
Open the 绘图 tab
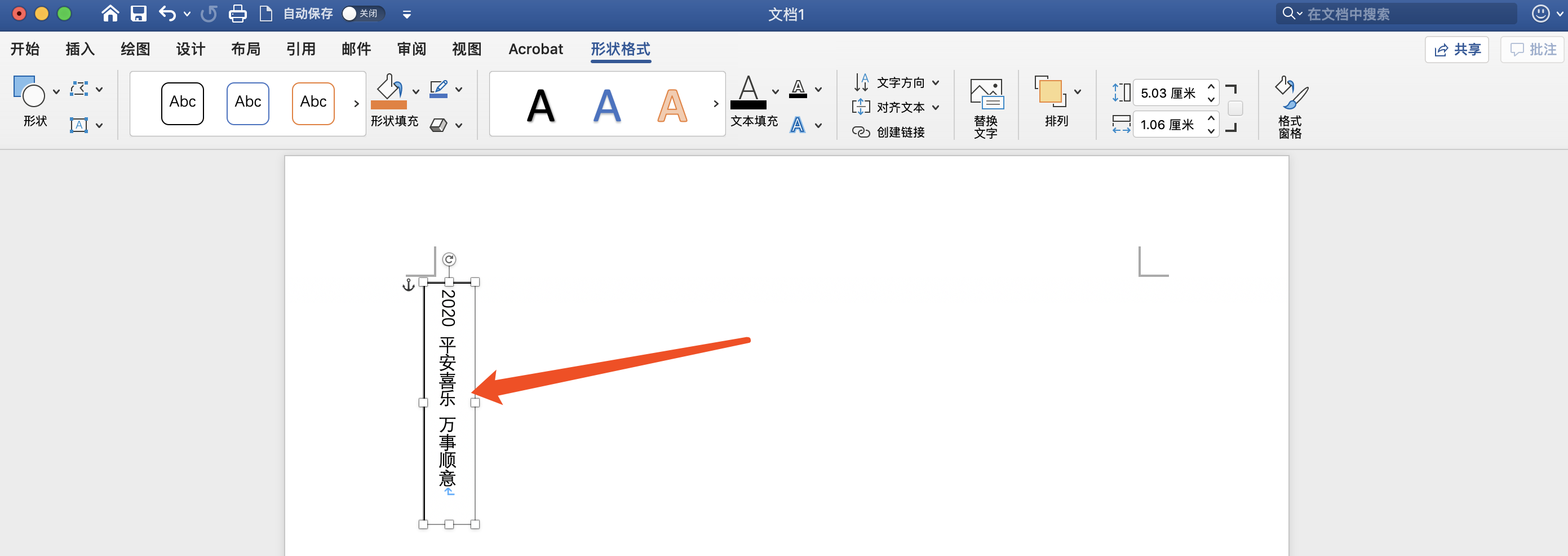135,48
